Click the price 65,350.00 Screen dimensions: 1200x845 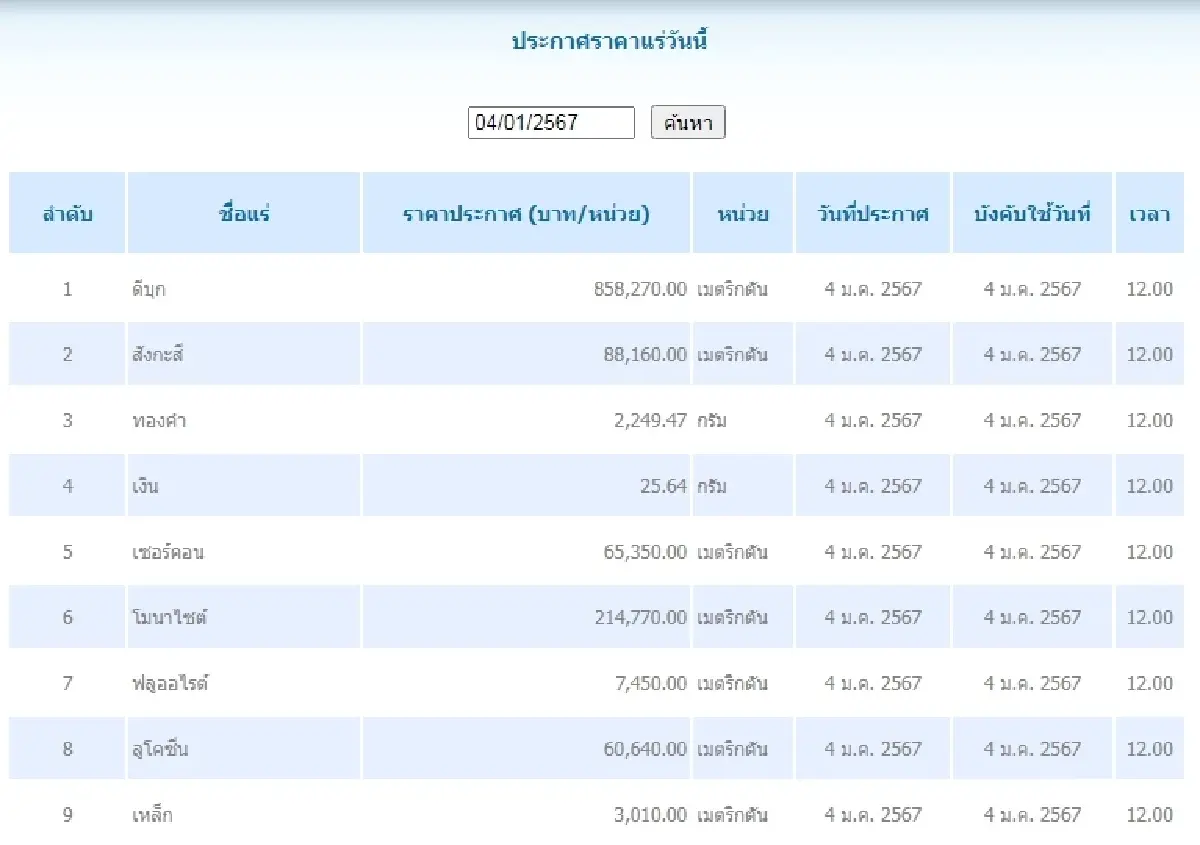click(645, 552)
